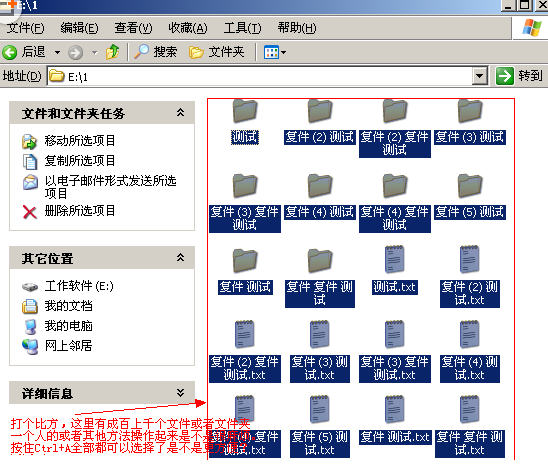Expand the 详细信息 panel

(x=180, y=393)
